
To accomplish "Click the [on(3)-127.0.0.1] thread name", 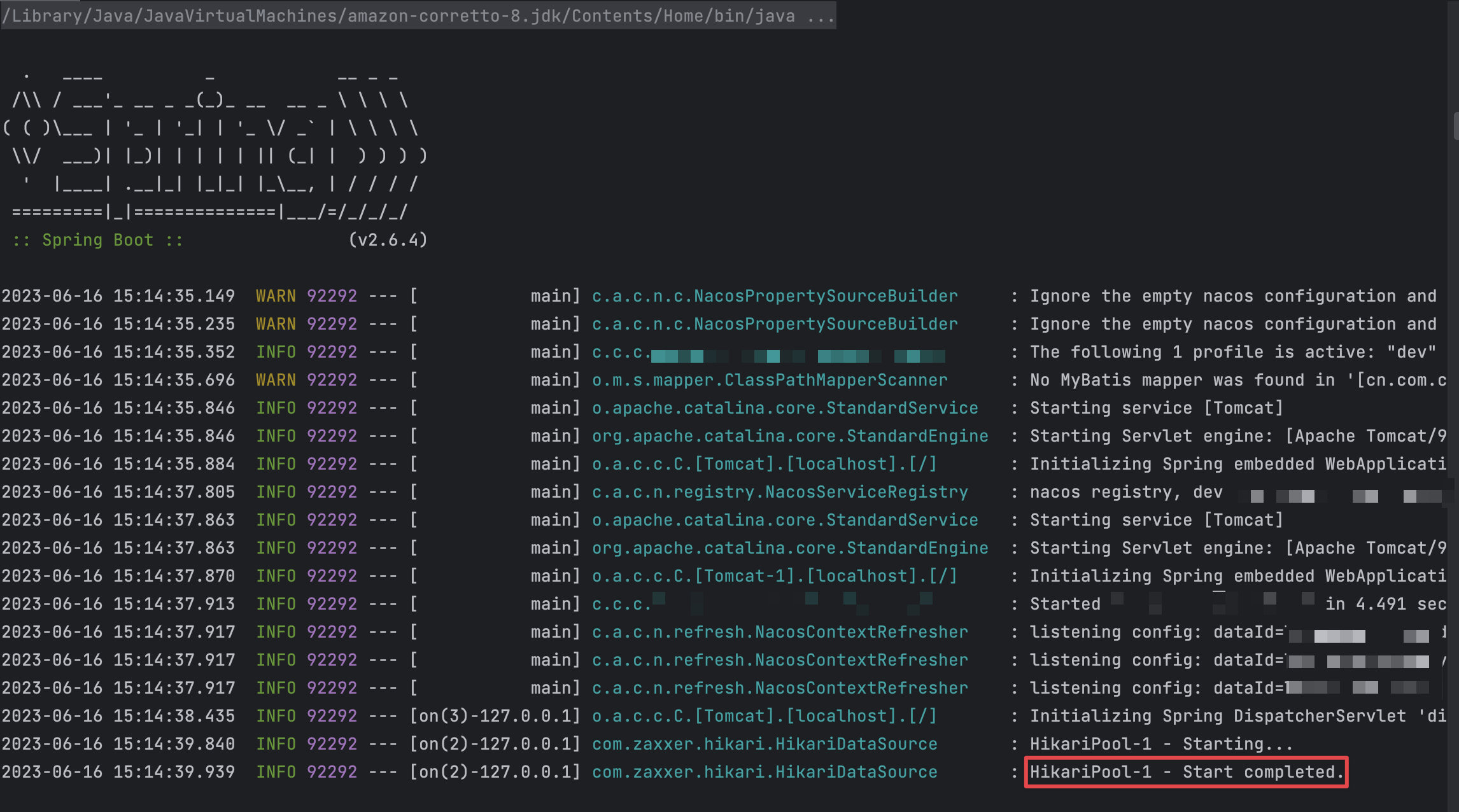I will [x=495, y=716].
